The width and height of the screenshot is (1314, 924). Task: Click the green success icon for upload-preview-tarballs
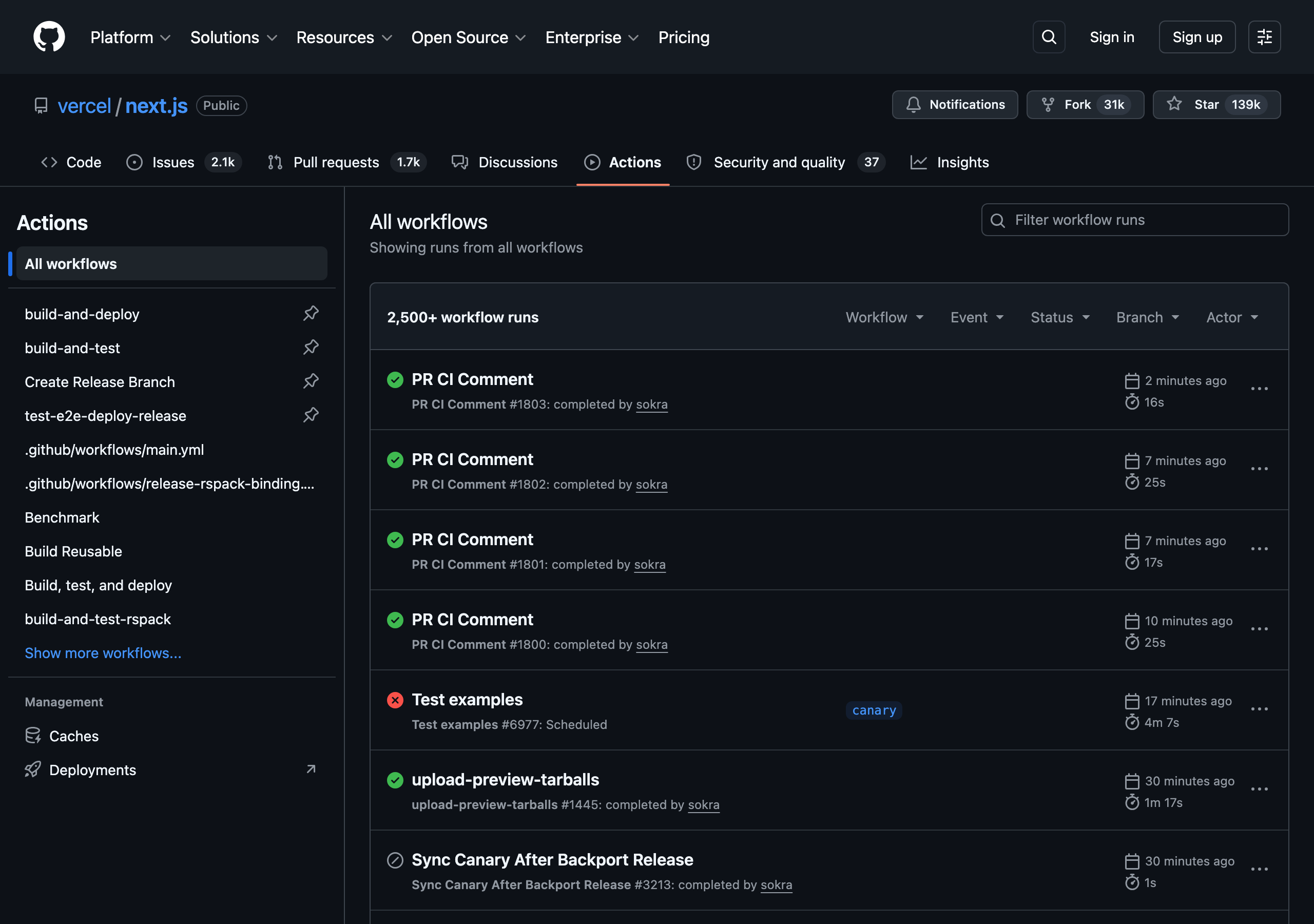coord(395,780)
